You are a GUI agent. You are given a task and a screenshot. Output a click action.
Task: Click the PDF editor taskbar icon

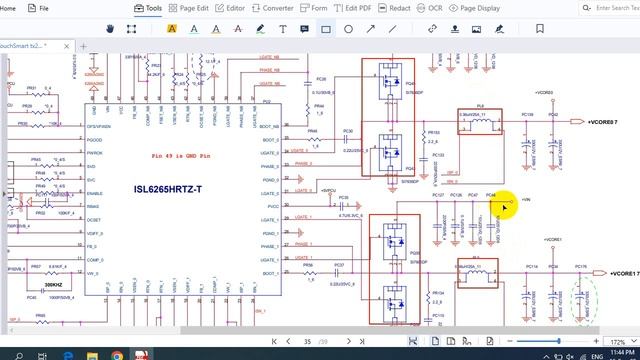click(x=142, y=355)
